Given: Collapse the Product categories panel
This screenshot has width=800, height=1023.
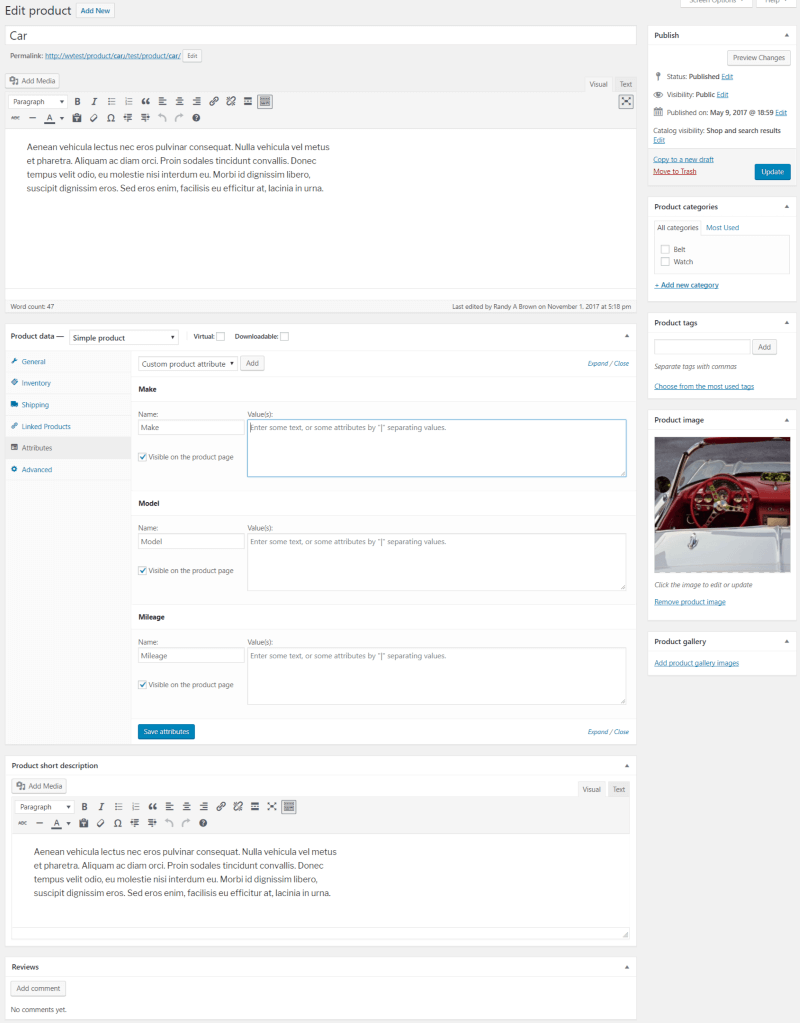Looking at the screenshot, I should 786,207.
